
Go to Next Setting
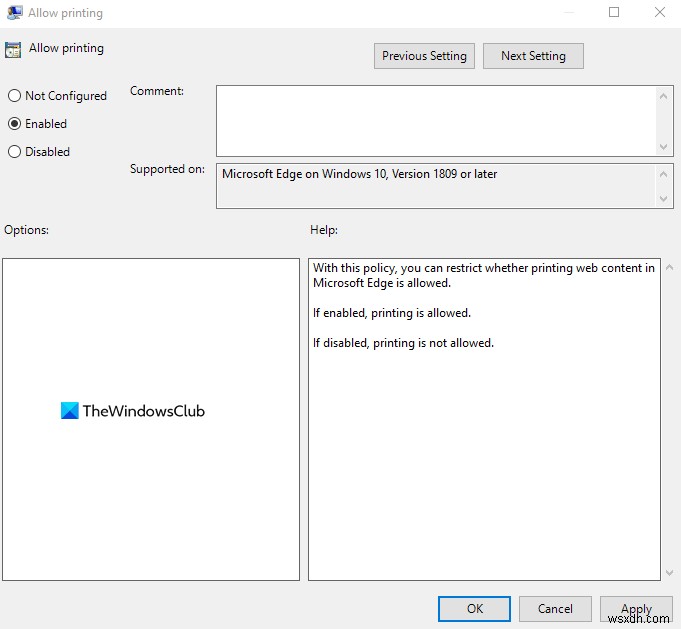click(533, 56)
